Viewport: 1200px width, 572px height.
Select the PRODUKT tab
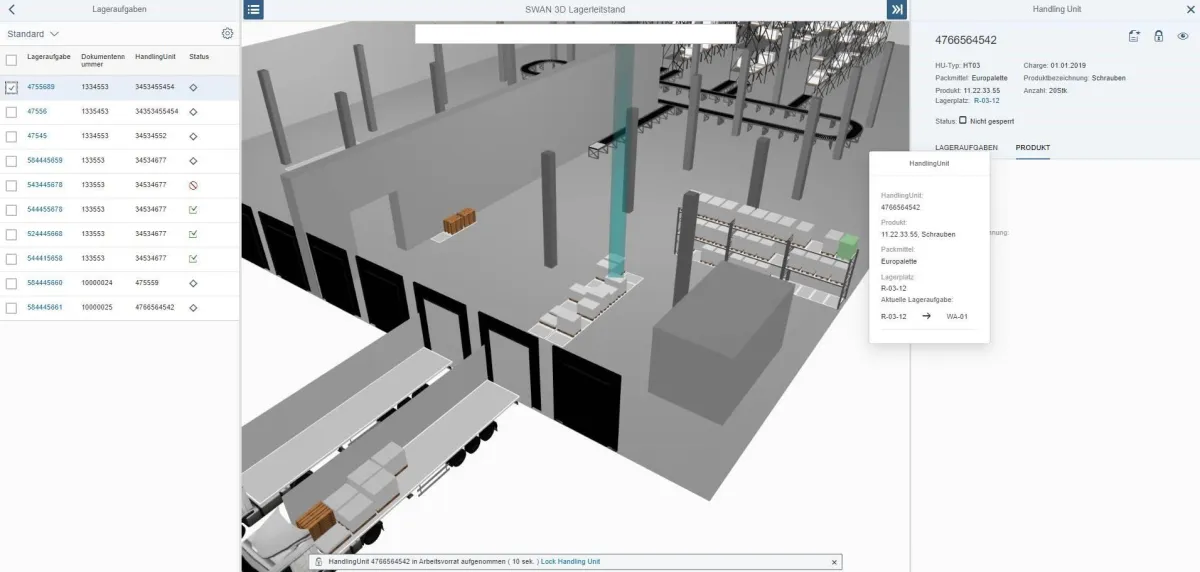pos(1032,148)
